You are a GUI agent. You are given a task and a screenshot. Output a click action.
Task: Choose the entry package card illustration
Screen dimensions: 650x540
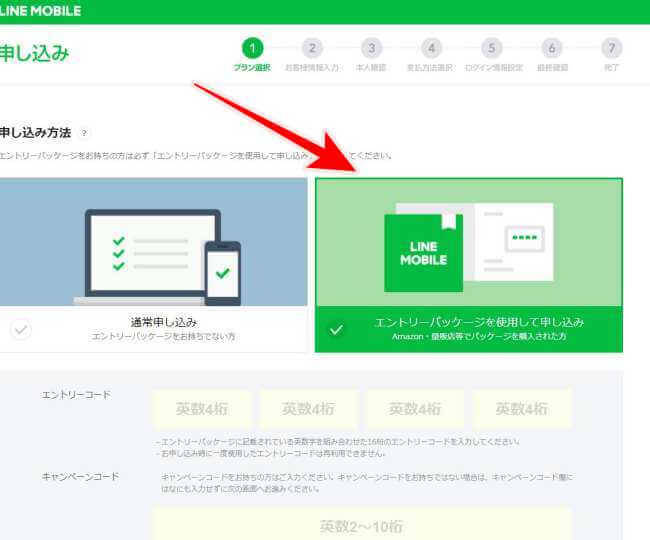pos(469,242)
